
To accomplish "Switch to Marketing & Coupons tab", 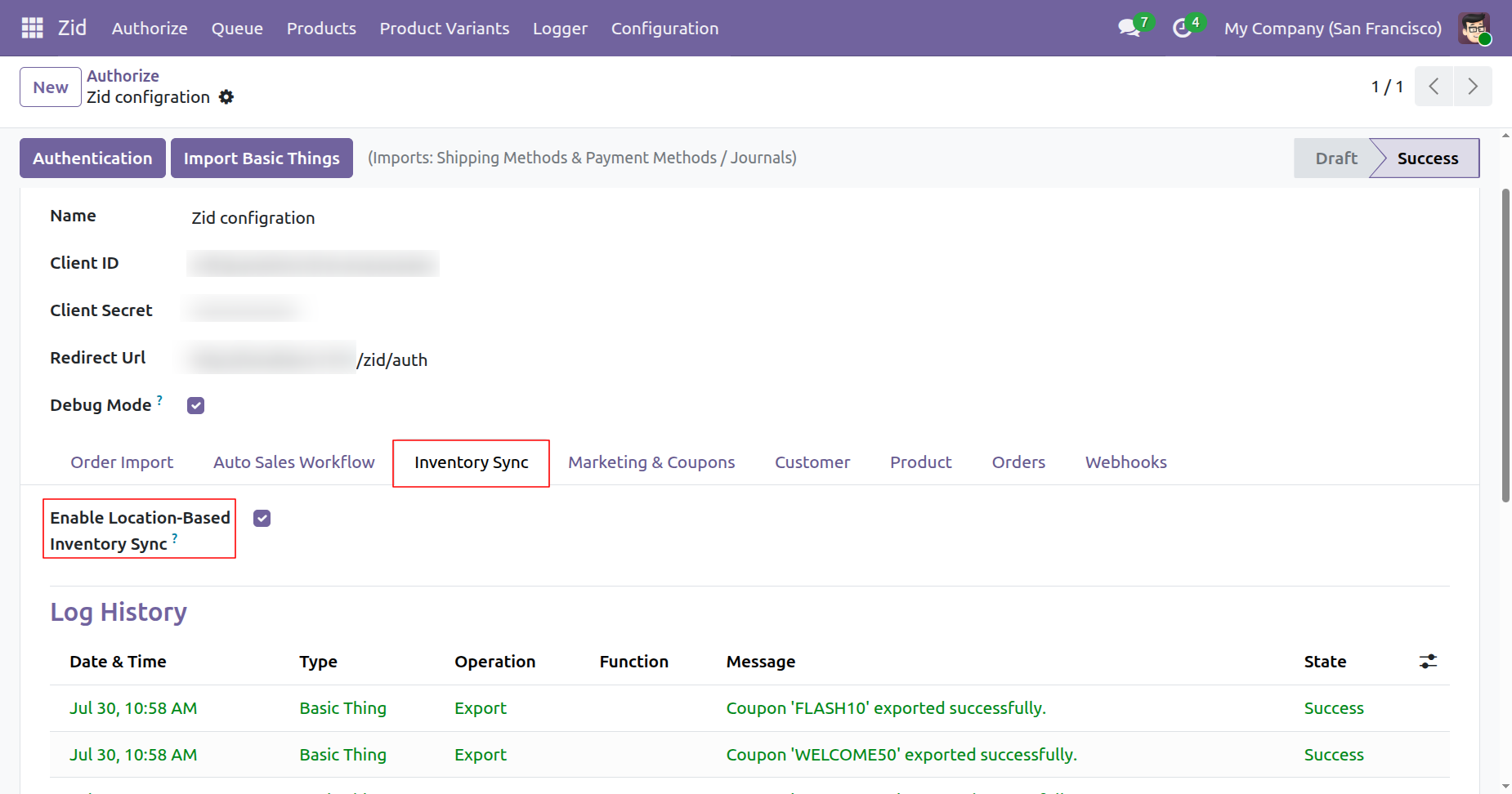I will point(651,462).
